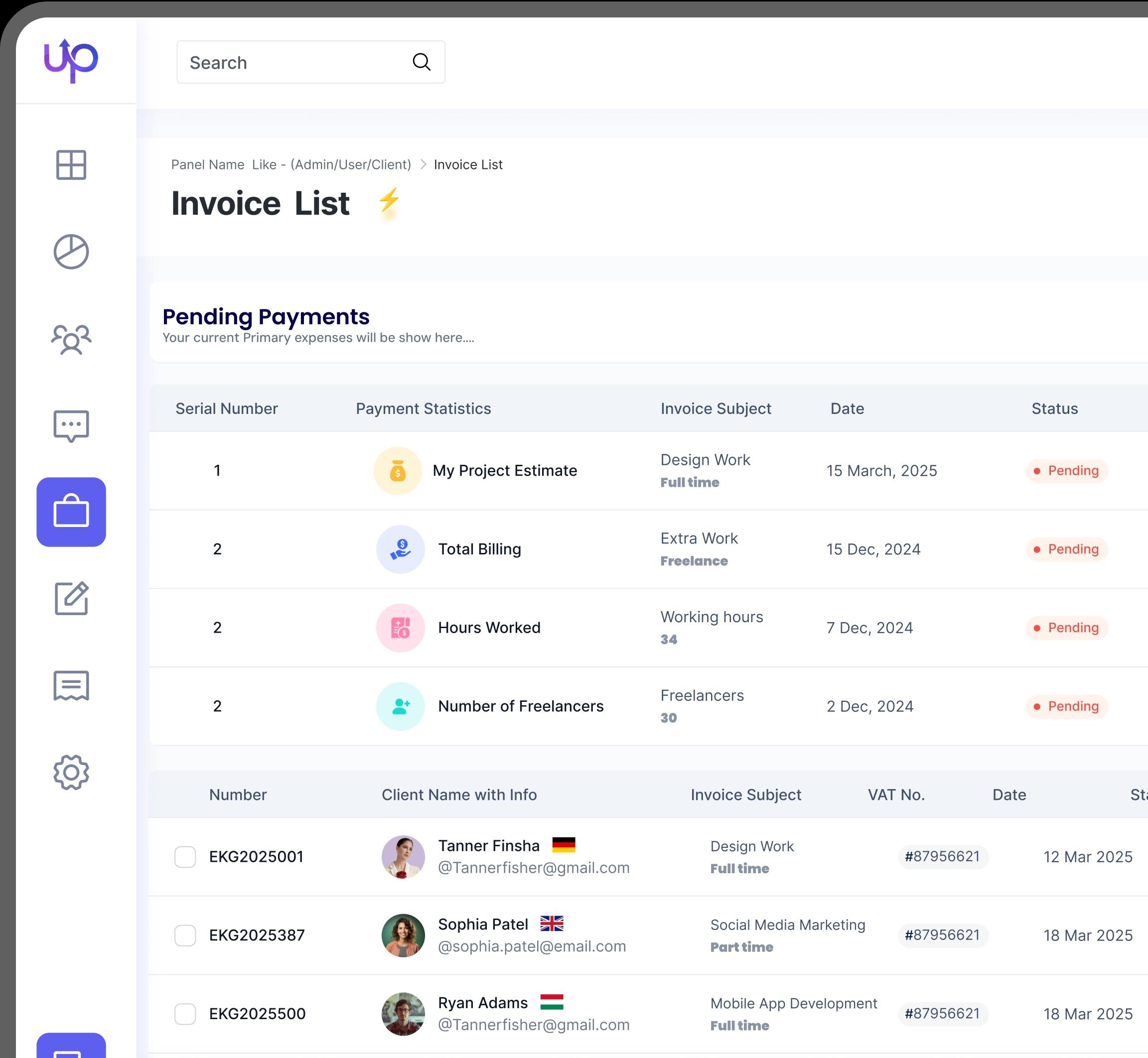Image resolution: width=1148 pixels, height=1058 pixels.
Task: Click the Hours Worked label
Action: [489, 628]
